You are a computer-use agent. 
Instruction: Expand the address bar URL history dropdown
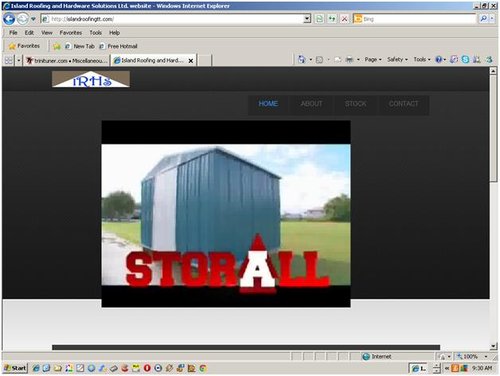tap(307, 19)
